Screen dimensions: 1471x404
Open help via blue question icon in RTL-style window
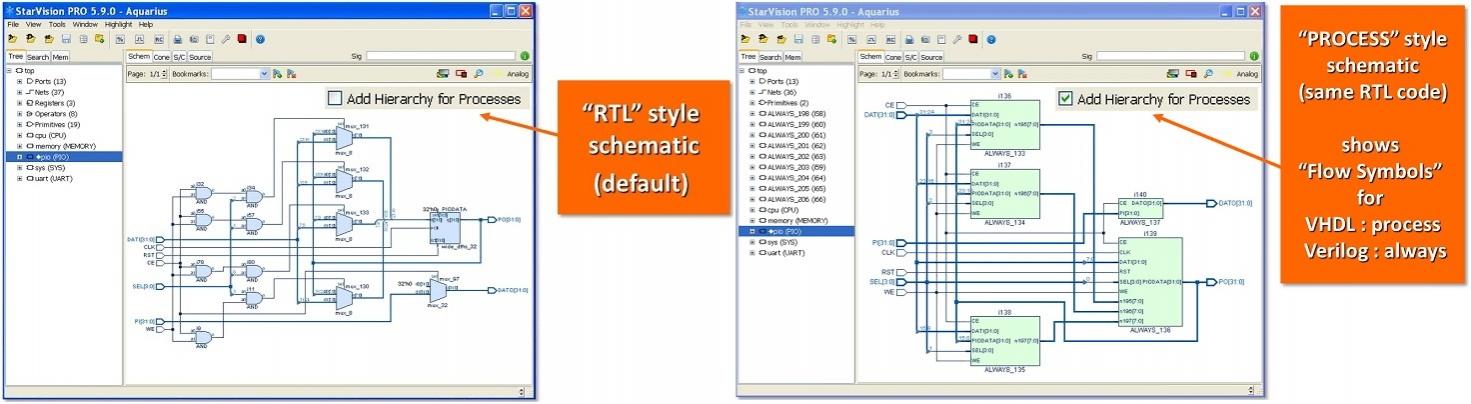[x=260, y=39]
